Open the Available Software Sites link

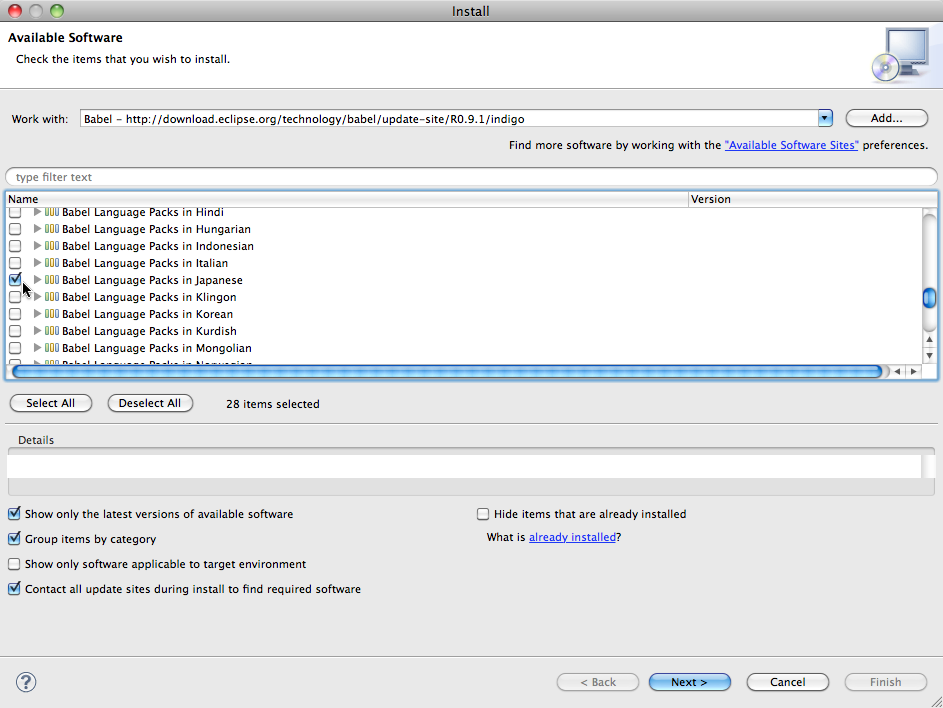791,145
